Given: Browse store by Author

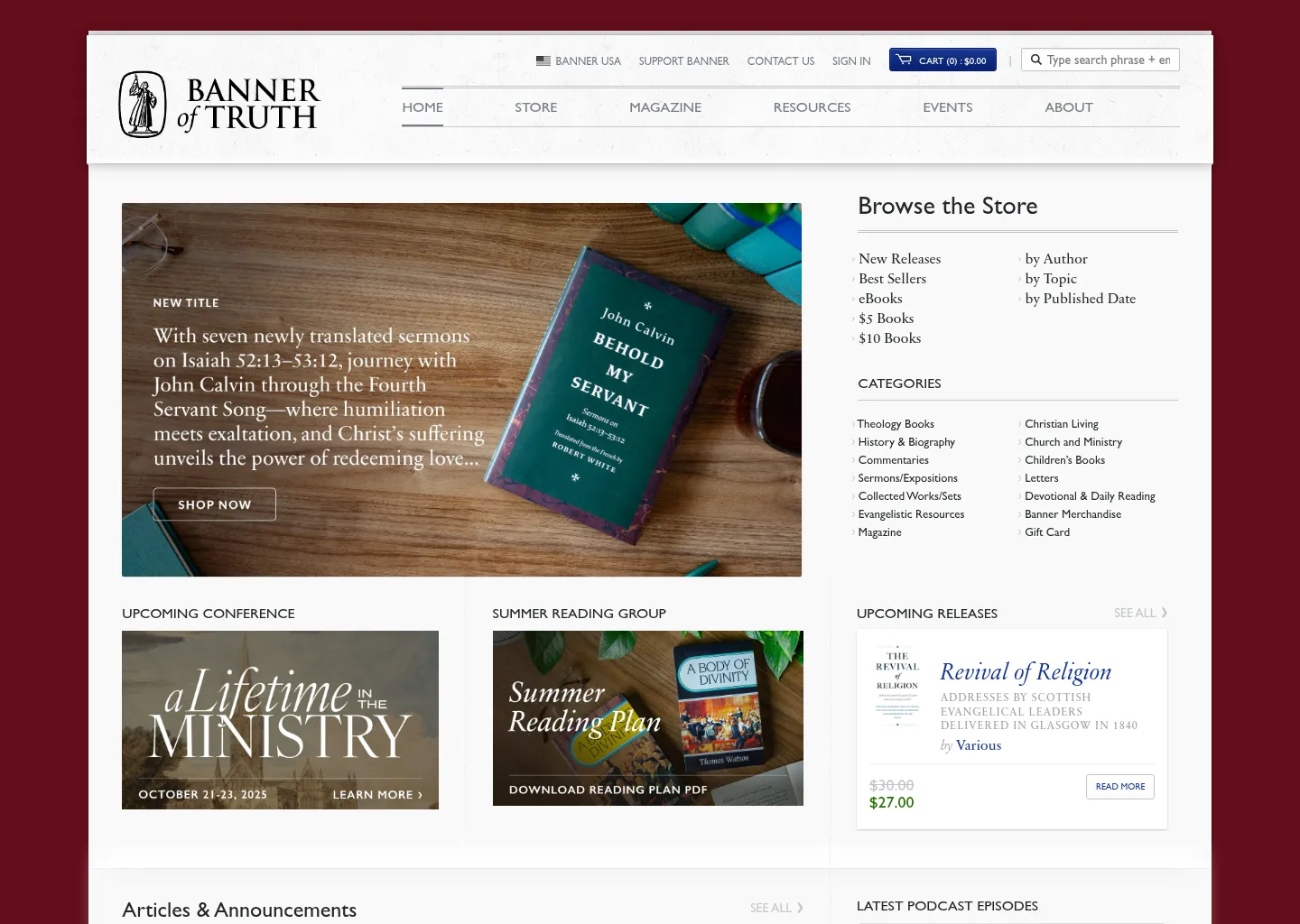Looking at the screenshot, I should coord(1056,259).
